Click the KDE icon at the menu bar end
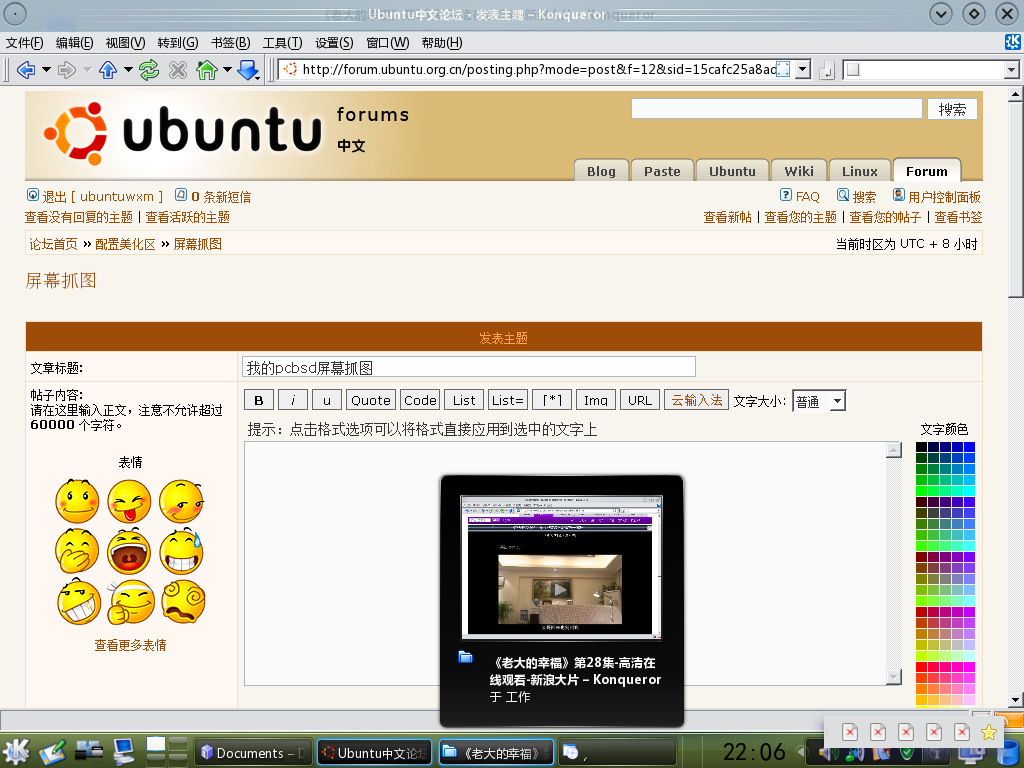Screen dimensions: 1024x768 (1012, 42)
